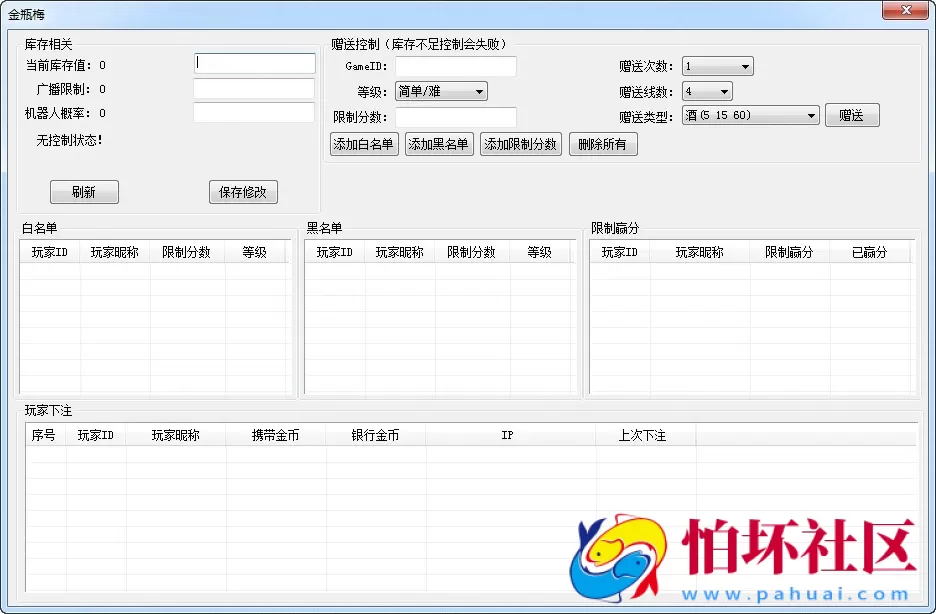Click the 保存修改 save changes button
Image resolution: width=936 pixels, height=614 pixels.
click(243, 192)
